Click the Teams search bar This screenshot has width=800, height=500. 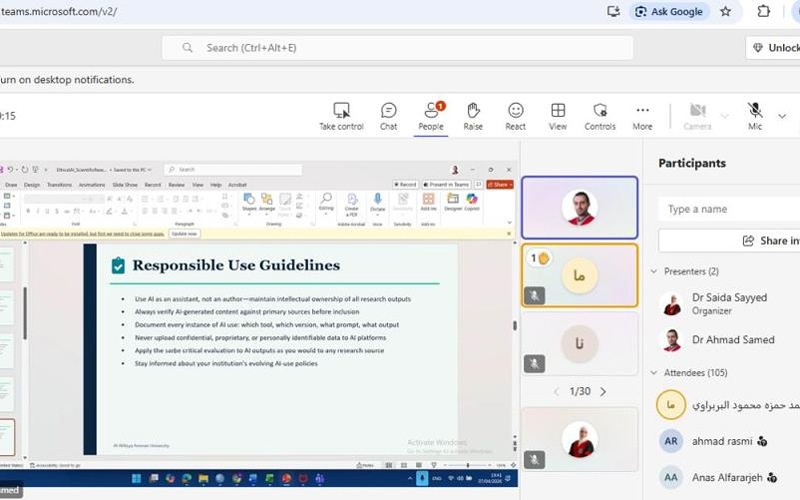[x=398, y=48]
